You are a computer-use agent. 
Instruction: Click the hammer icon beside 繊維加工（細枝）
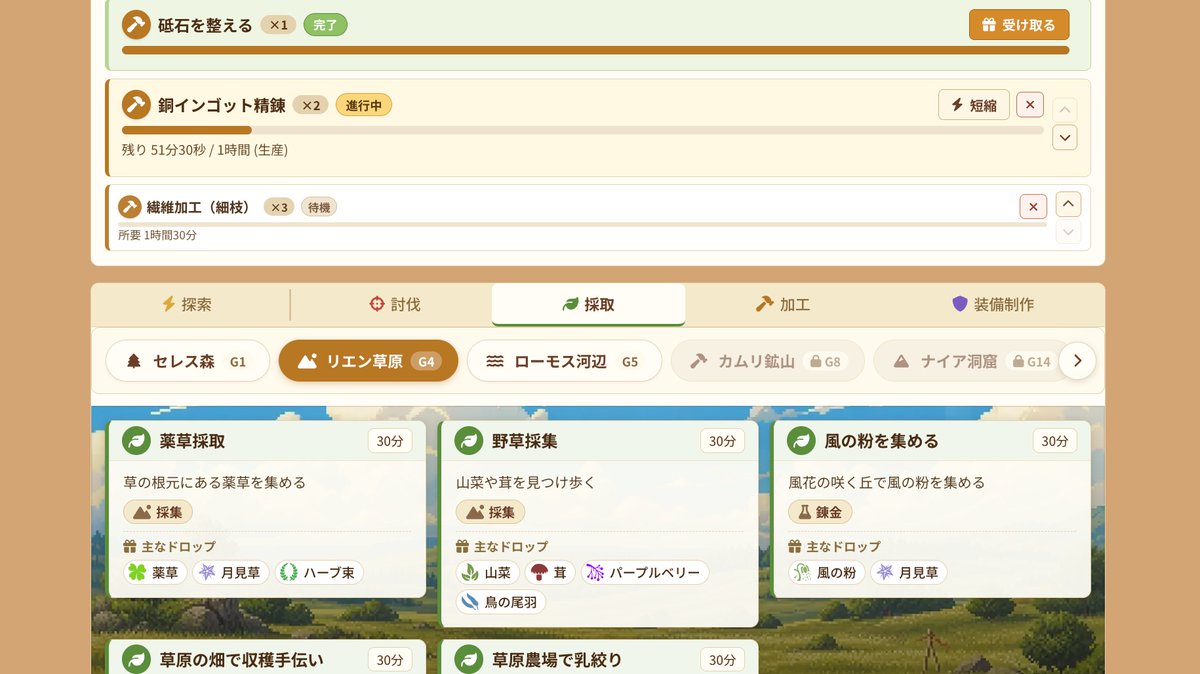pyautogui.click(x=130, y=207)
